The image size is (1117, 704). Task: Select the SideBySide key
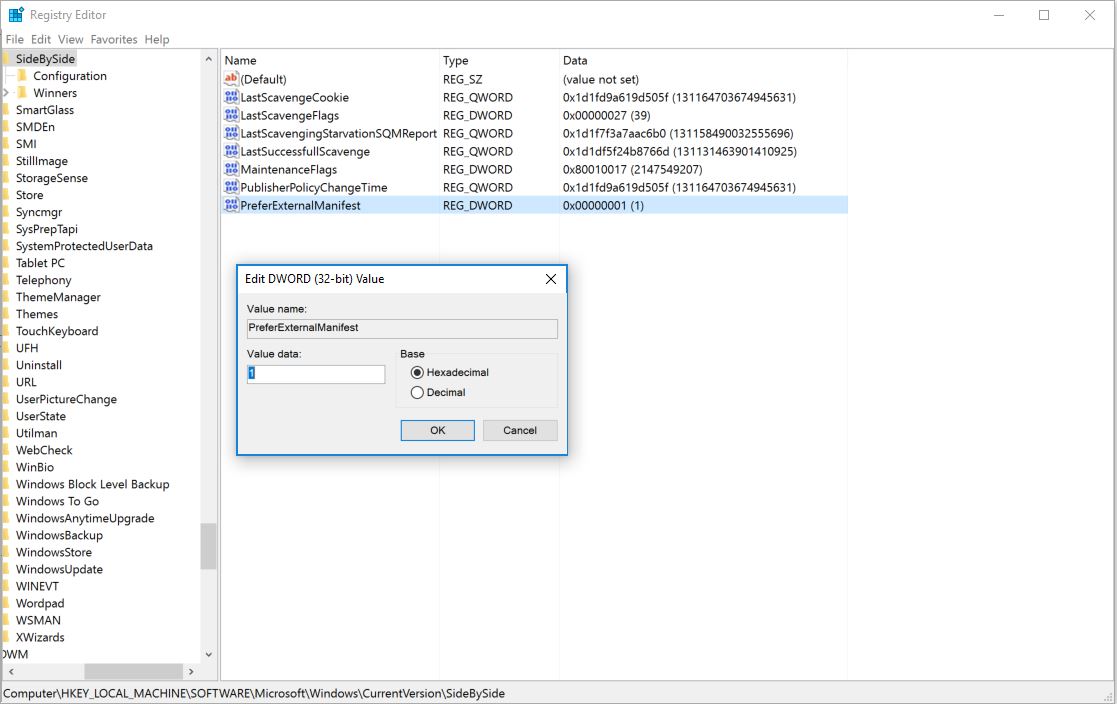(x=46, y=58)
